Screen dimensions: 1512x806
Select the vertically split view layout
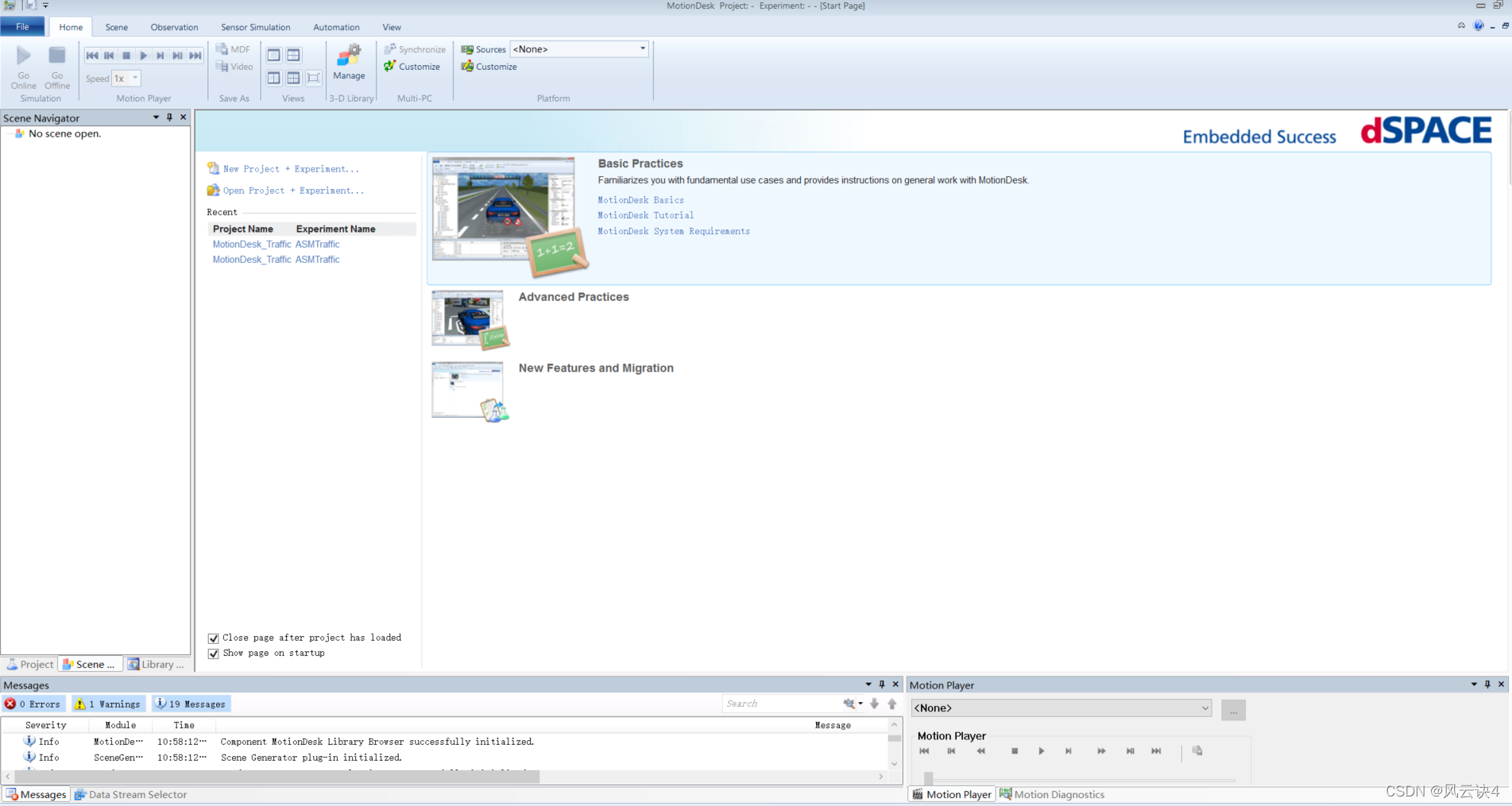(x=274, y=78)
